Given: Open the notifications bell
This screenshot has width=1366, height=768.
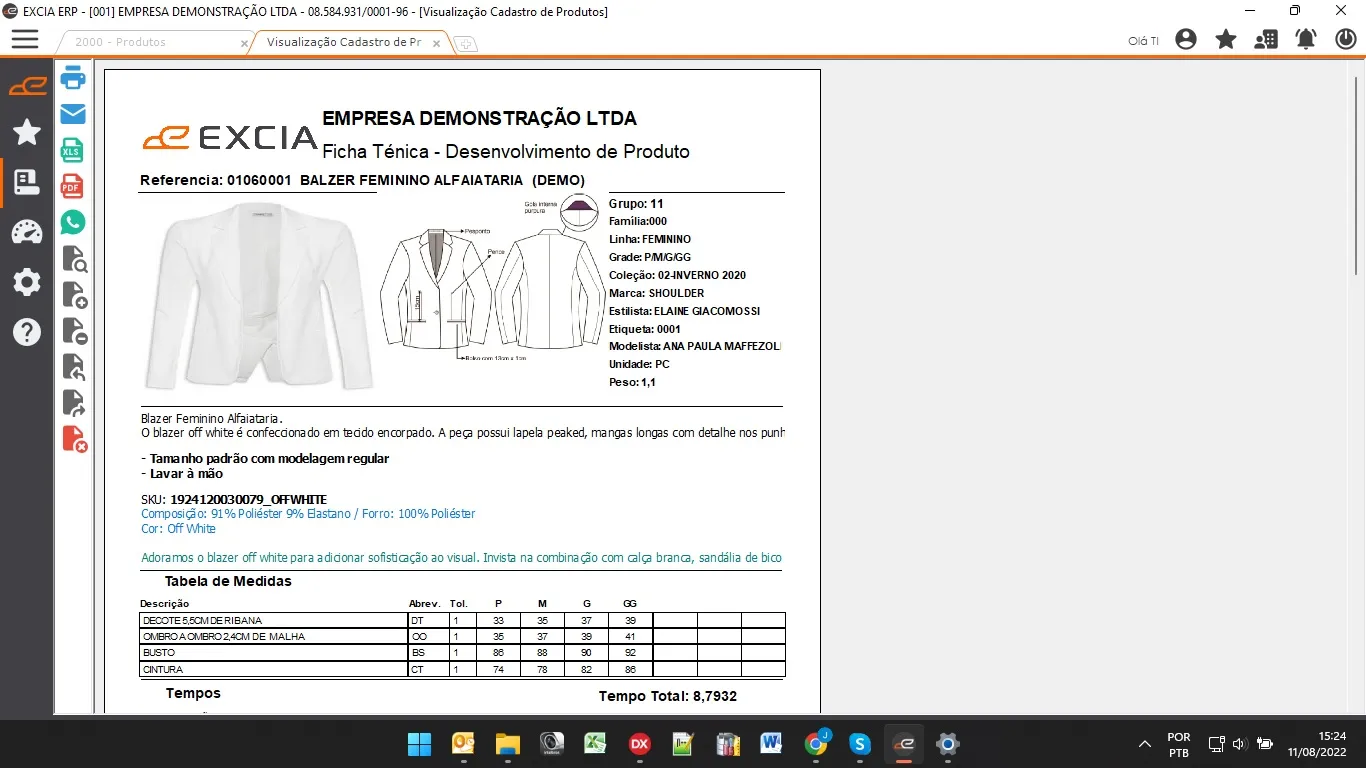Looking at the screenshot, I should pyautogui.click(x=1306, y=39).
